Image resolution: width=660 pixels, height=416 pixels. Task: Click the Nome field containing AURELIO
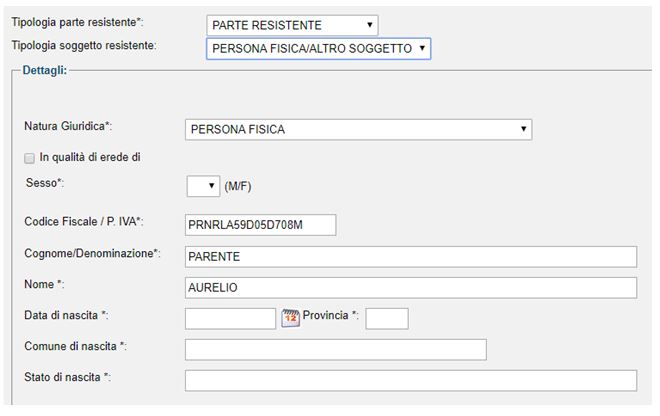(x=411, y=288)
